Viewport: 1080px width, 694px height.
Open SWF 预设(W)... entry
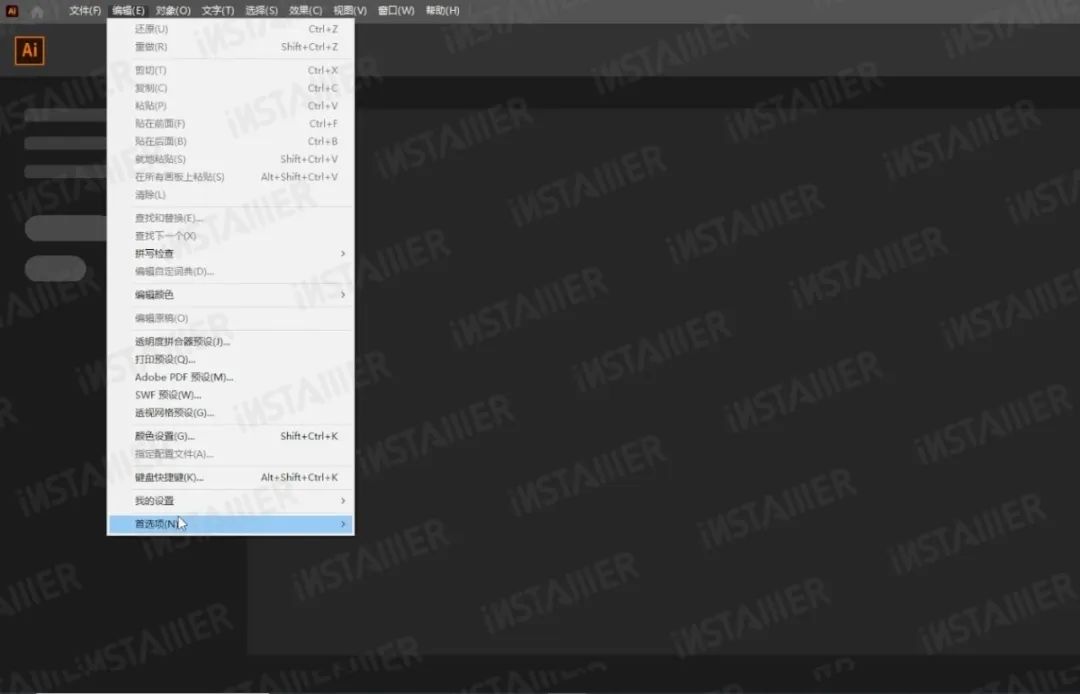(231, 395)
